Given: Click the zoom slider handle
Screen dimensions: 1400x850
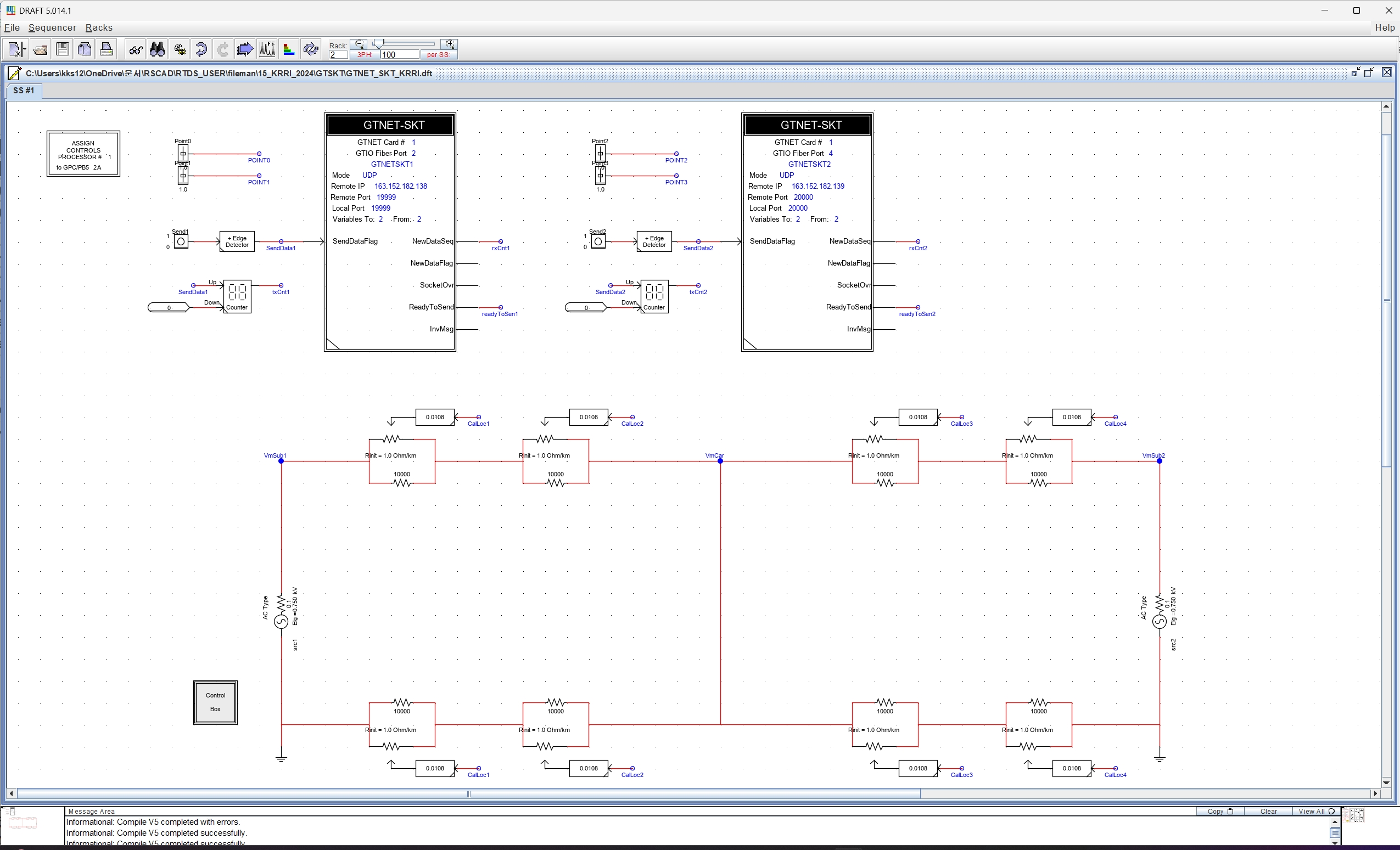Looking at the screenshot, I should click(378, 44).
